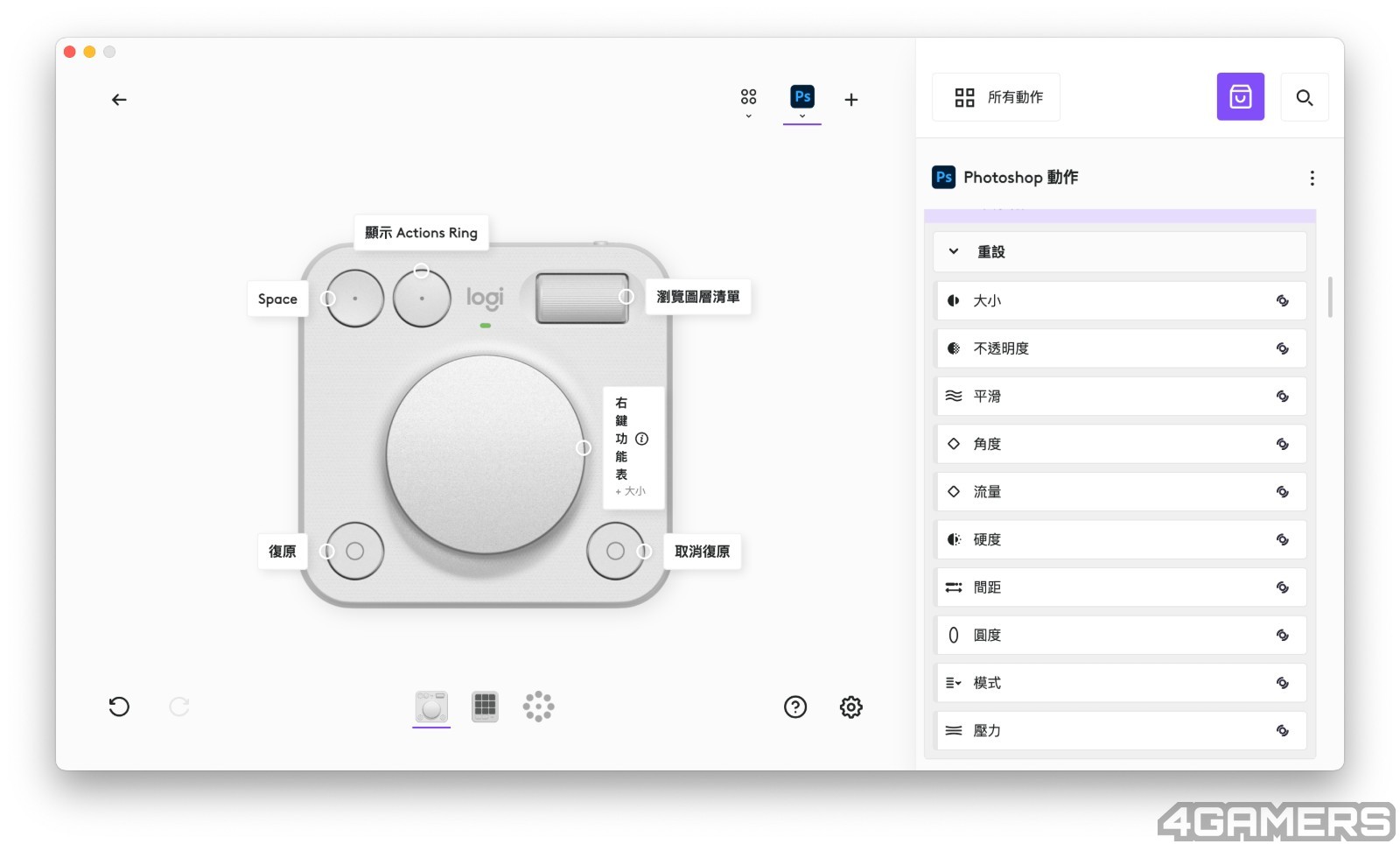Open the dropdown under the global apps icon

click(748, 116)
